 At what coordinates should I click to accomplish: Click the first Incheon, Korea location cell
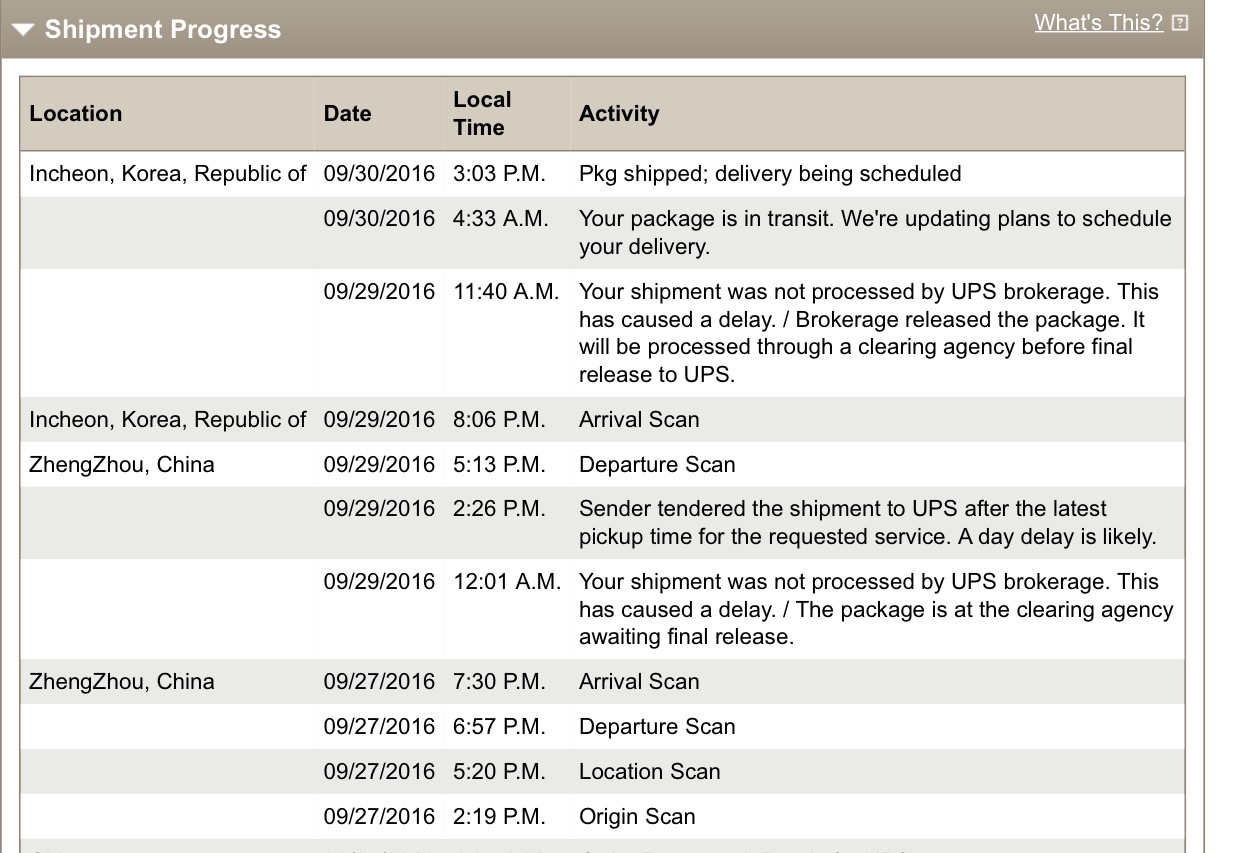[x=167, y=174]
